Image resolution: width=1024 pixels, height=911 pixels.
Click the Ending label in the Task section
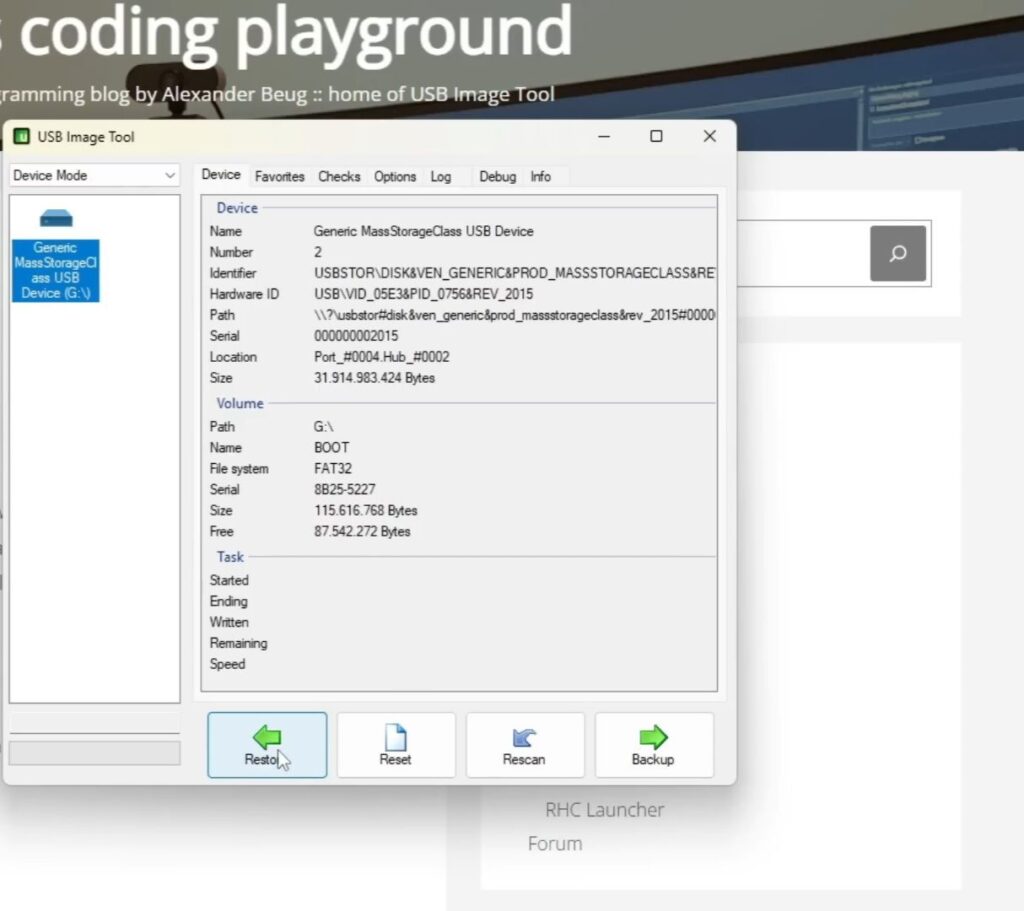click(x=229, y=601)
